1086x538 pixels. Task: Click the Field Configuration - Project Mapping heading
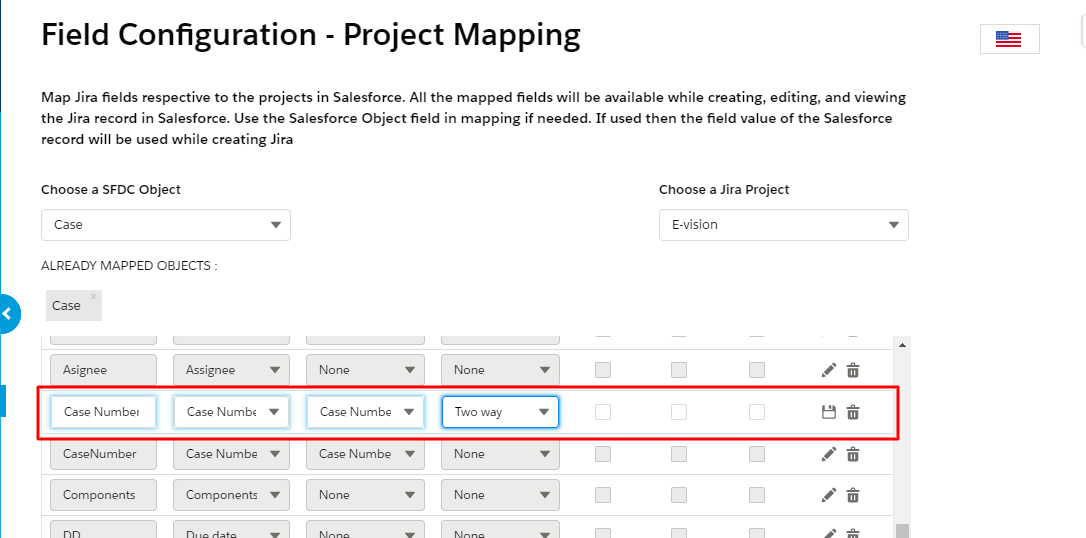coord(310,35)
